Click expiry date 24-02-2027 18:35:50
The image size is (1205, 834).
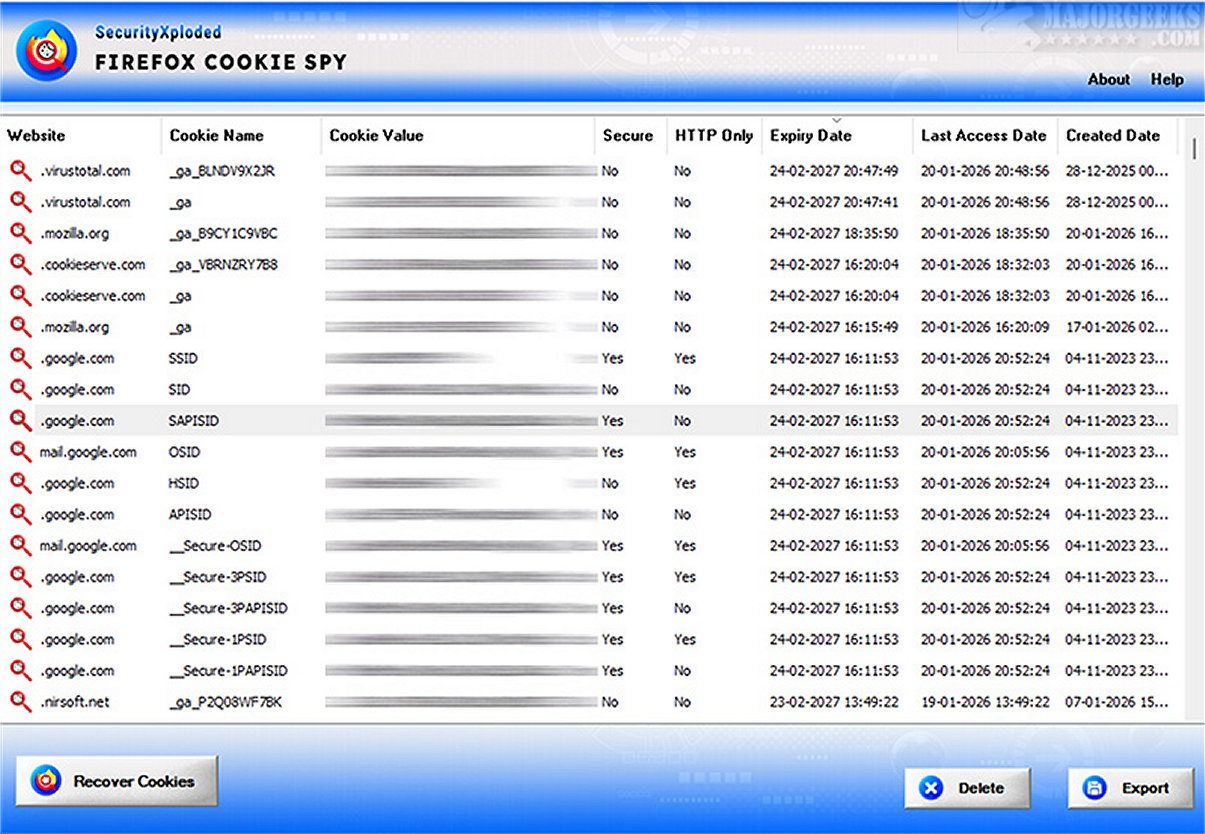[x=834, y=233]
